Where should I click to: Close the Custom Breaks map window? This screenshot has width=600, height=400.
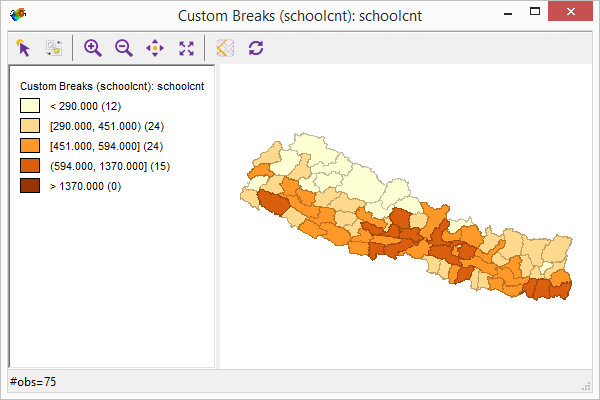pos(571,11)
